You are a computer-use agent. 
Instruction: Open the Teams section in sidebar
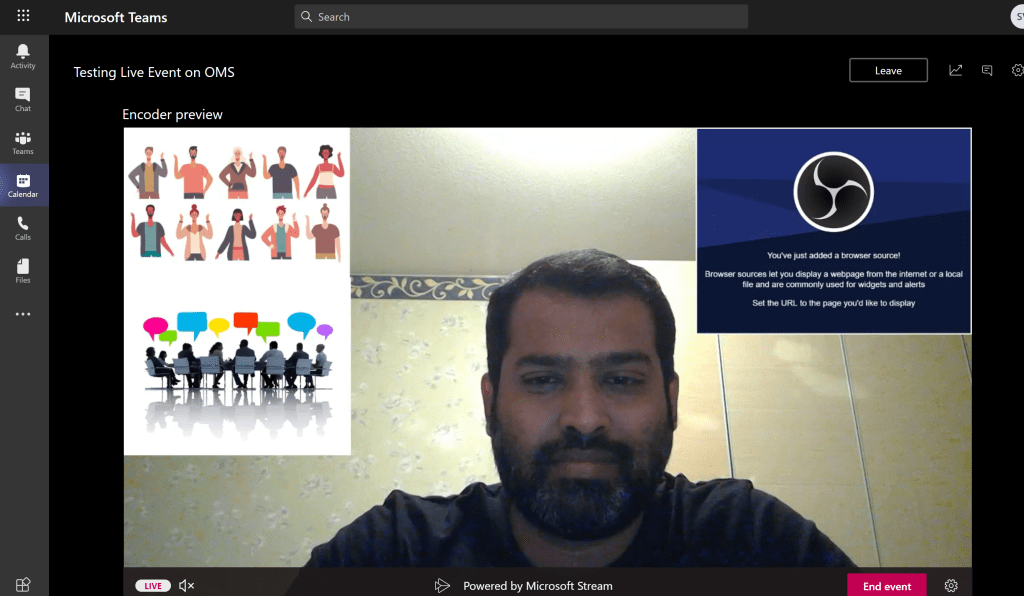tap(23, 142)
